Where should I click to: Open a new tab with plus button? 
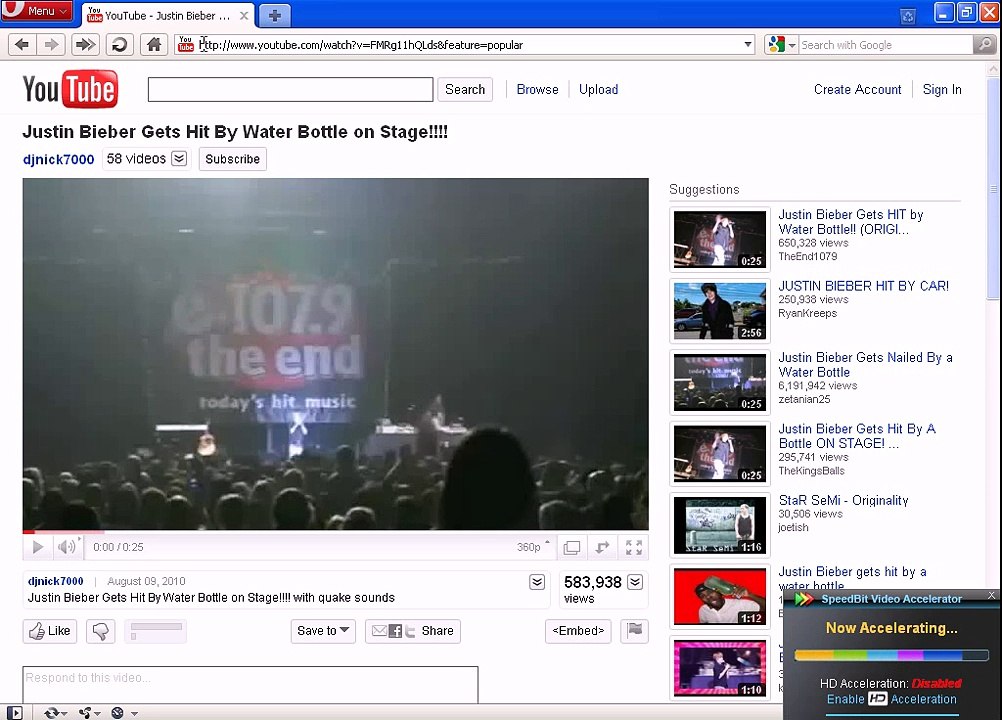coord(275,15)
